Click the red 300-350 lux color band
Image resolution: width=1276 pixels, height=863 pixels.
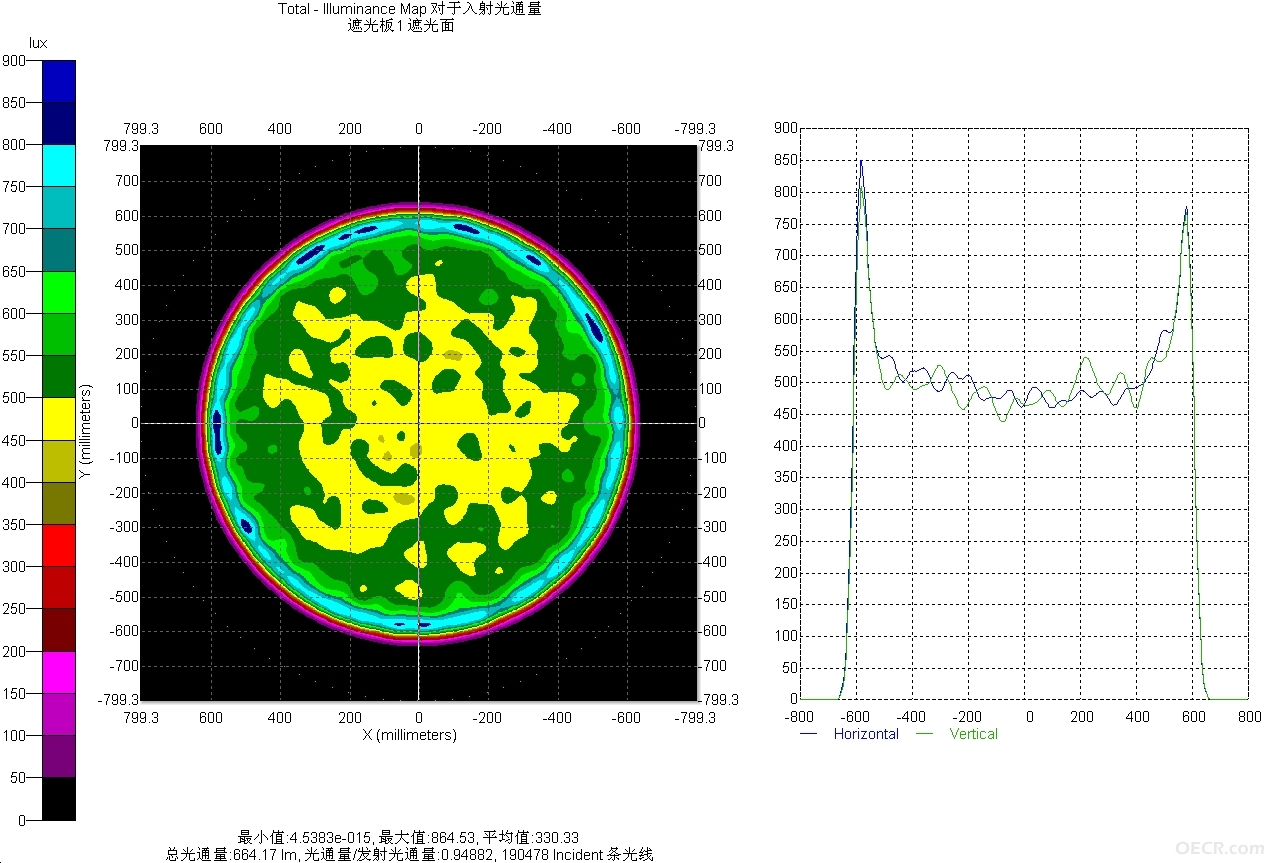click(59, 545)
